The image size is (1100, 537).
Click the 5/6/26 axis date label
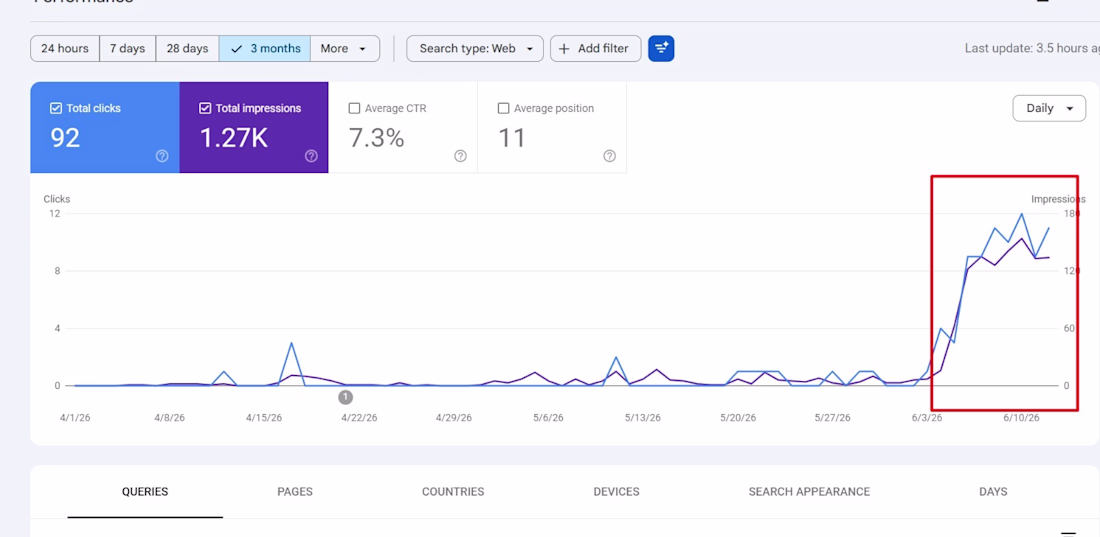(x=548, y=418)
